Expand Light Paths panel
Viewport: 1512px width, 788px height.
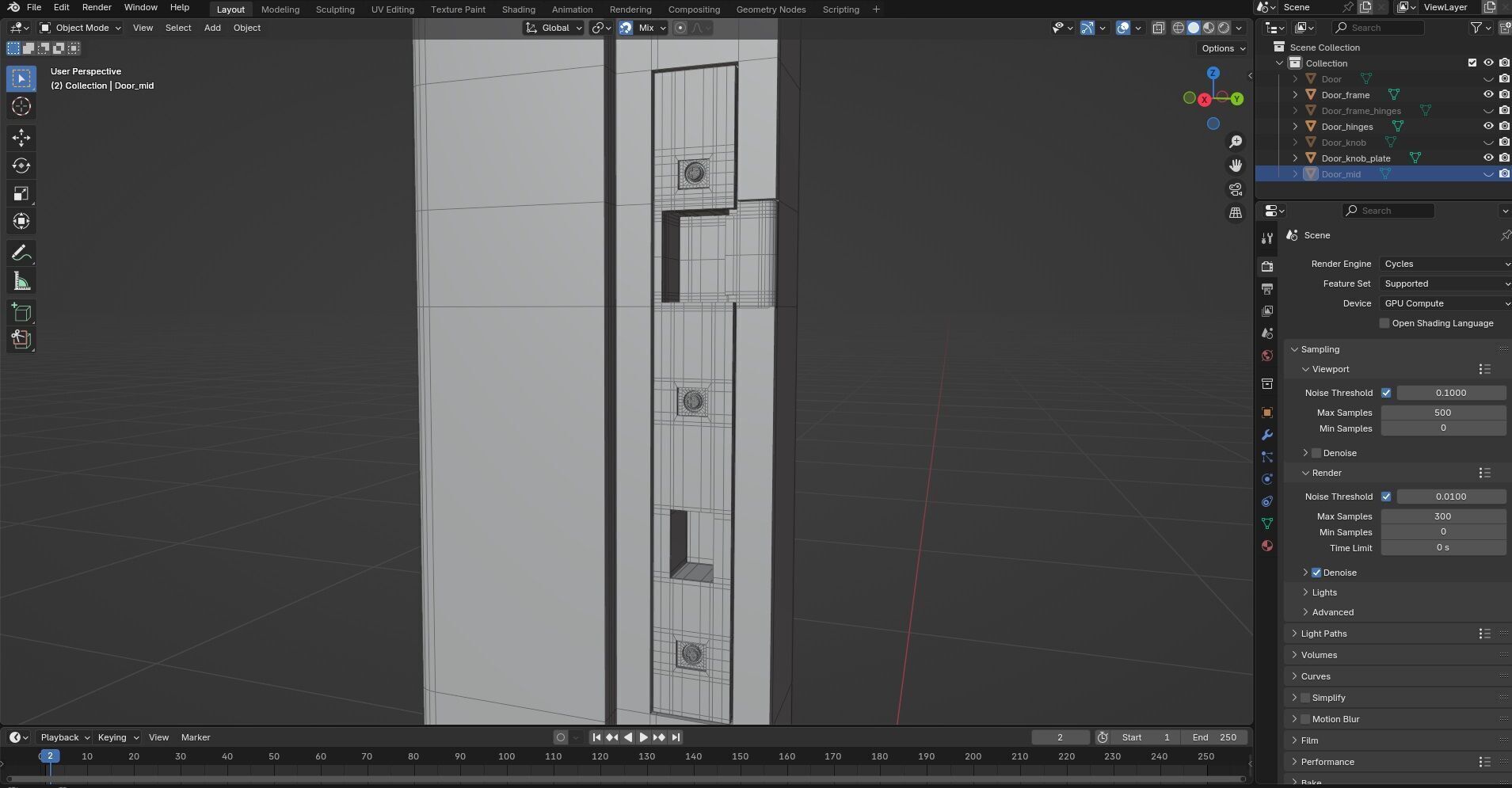pyautogui.click(x=1323, y=634)
